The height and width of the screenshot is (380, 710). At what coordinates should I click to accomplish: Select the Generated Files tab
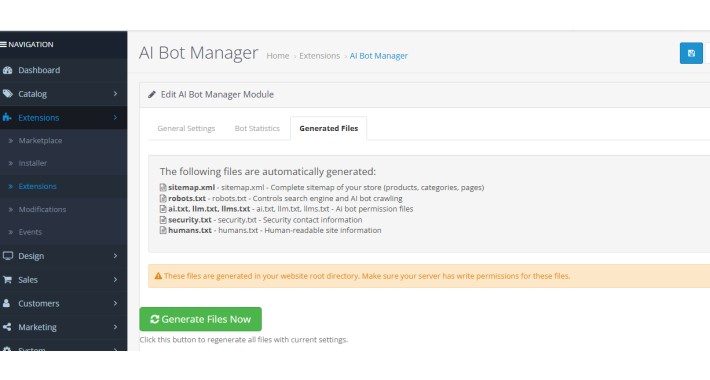pyautogui.click(x=329, y=129)
